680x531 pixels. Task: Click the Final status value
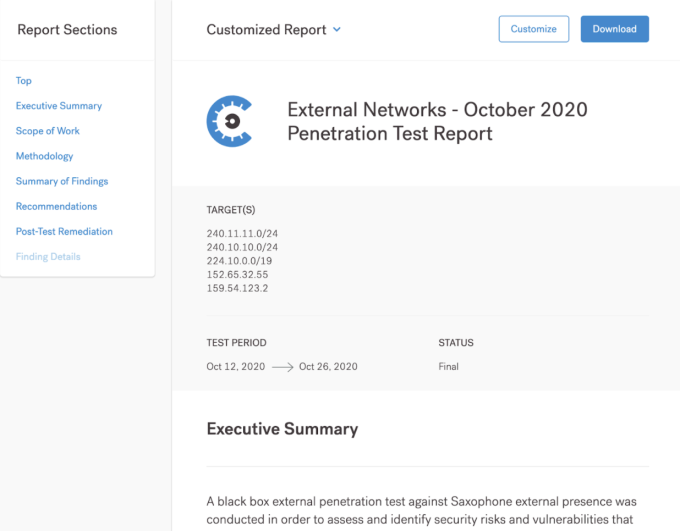pyautogui.click(x=448, y=367)
